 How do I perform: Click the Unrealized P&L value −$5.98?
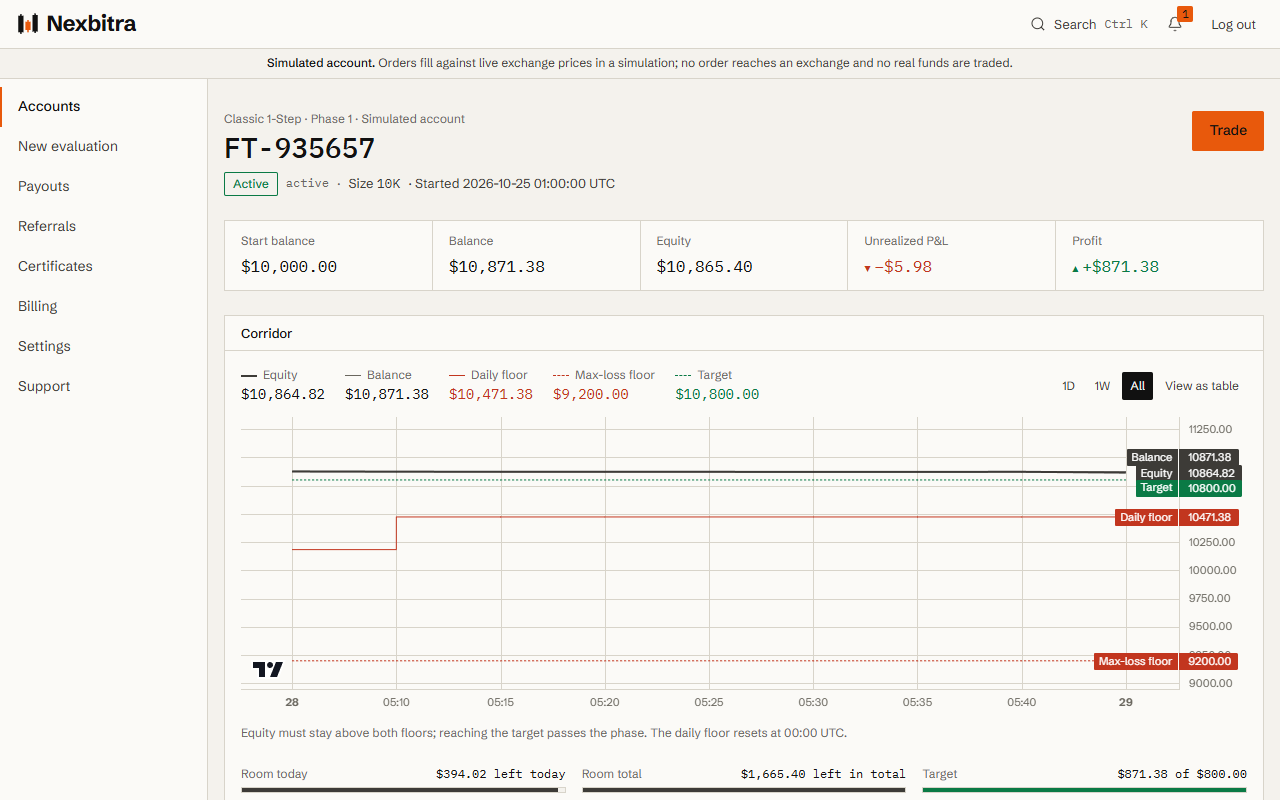pyautogui.click(x=898, y=267)
